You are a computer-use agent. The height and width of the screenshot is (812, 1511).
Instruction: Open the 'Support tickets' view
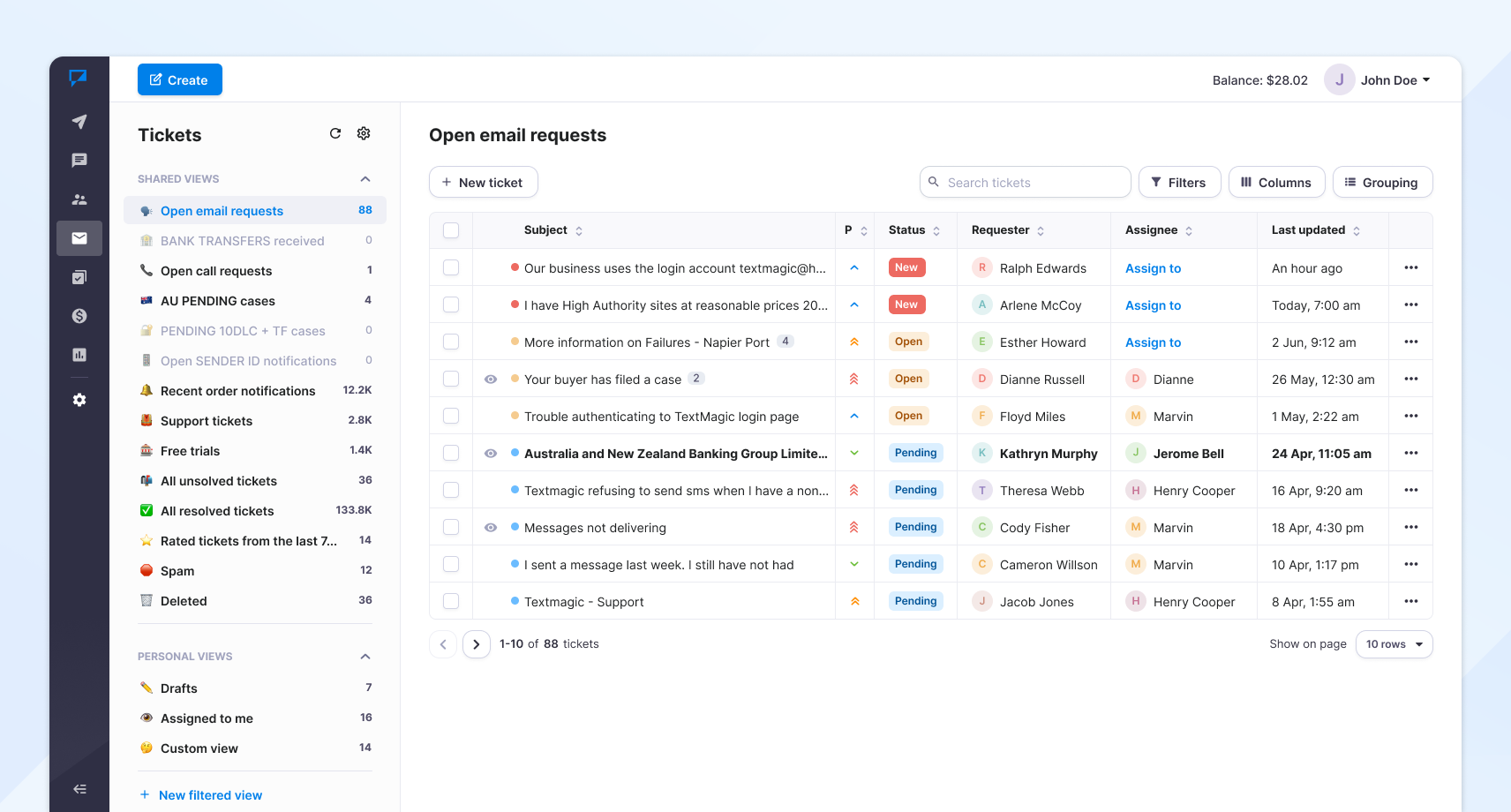click(255, 421)
